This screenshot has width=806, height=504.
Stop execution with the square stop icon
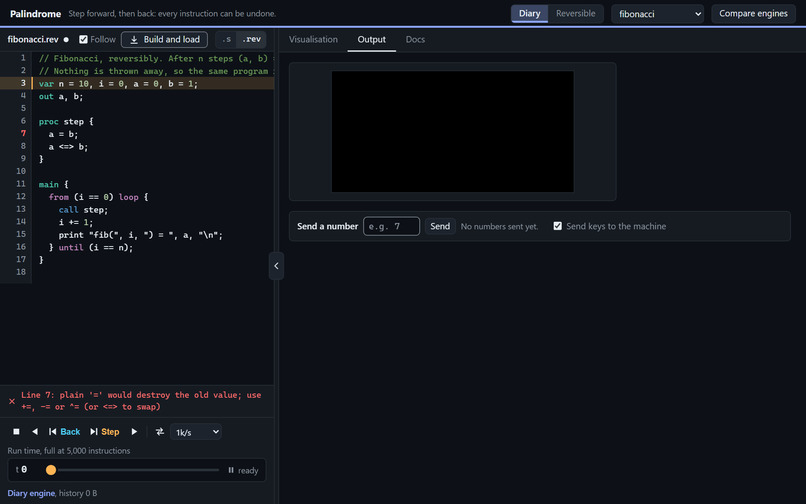tap(16, 431)
